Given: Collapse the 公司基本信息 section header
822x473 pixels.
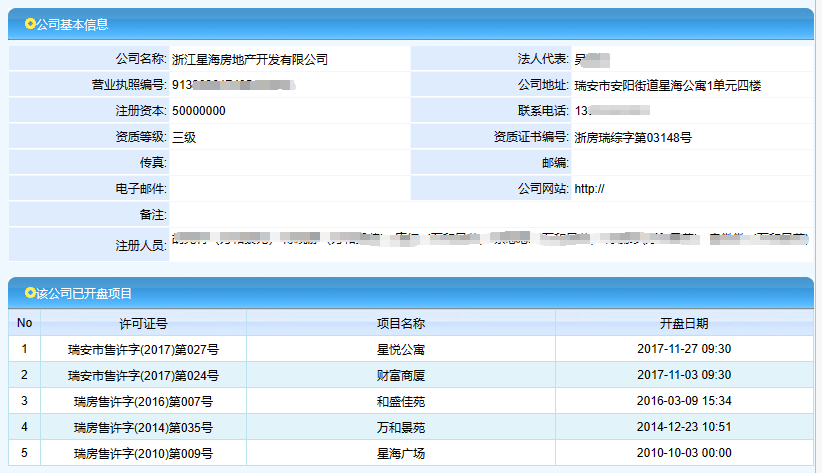Looking at the screenshot, I should (72, 24).
